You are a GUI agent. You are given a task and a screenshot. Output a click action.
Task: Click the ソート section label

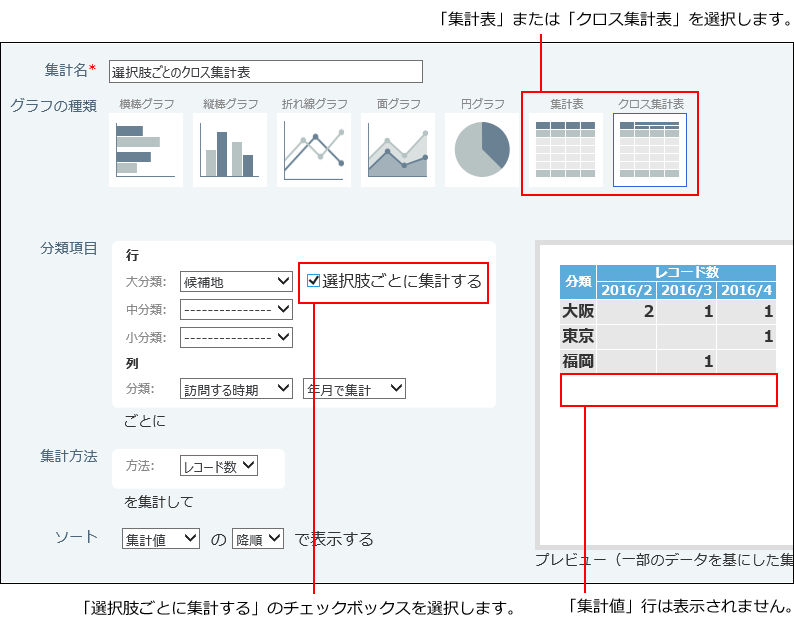pos(76,537)
